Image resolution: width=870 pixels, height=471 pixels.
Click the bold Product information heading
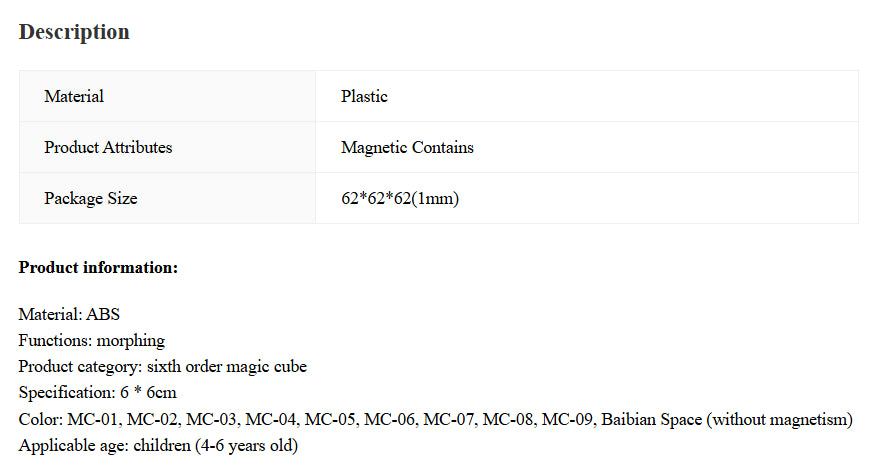coord(98,268)
